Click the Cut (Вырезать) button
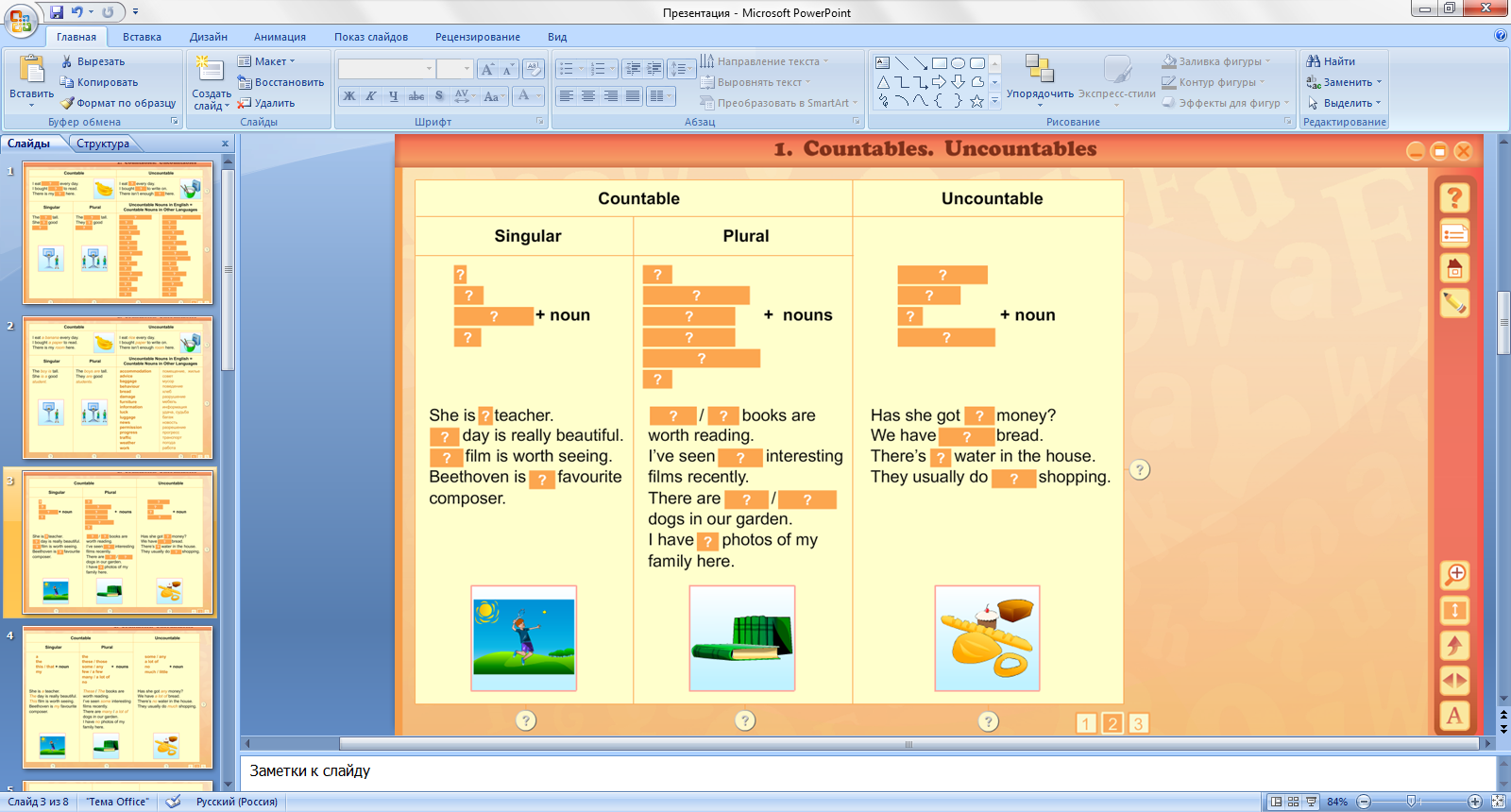 93,61
